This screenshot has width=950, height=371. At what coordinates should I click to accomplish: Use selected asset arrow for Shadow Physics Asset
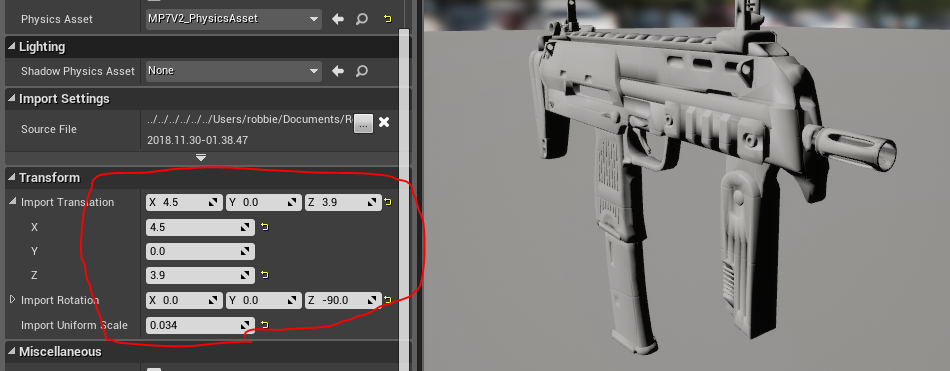click(x=338, y=72)
